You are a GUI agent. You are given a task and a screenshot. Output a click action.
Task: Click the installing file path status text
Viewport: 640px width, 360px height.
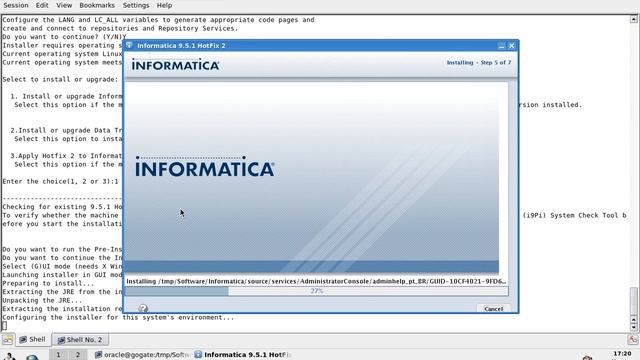[x=316, y=281]
